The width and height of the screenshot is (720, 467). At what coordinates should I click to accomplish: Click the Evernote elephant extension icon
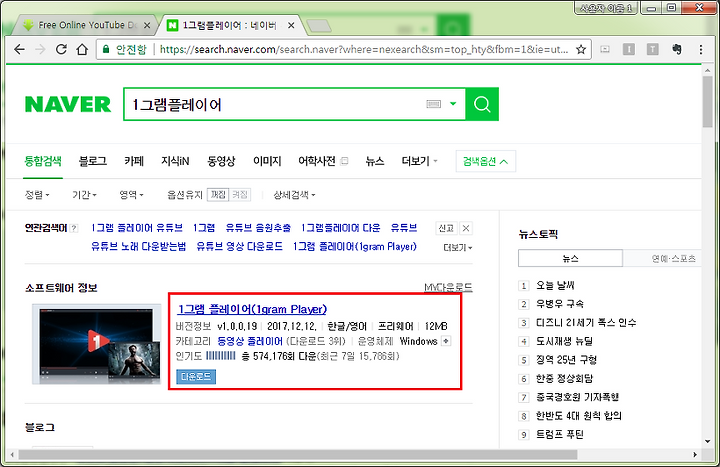676,49
